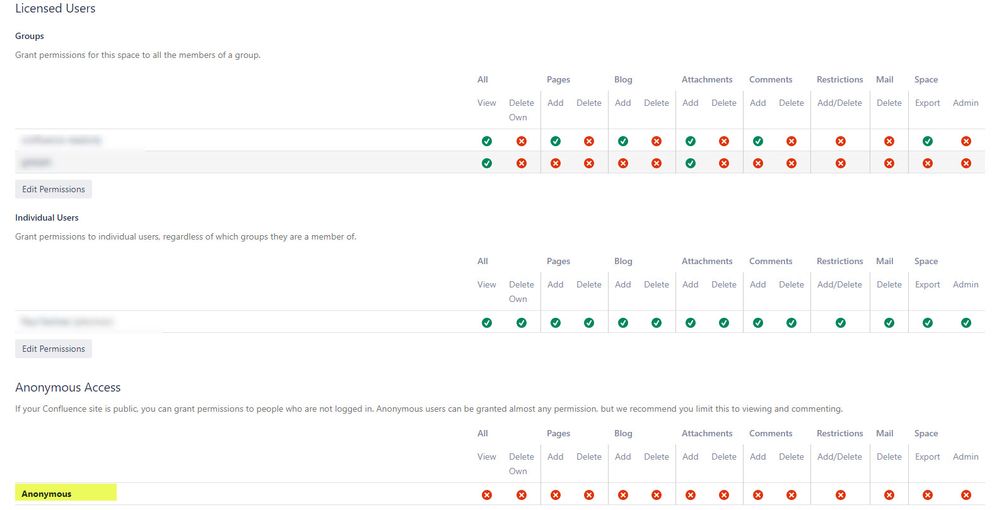The image size is (999, 510).
Task: Click Admin column label in Anonymous Access table
Action: [x=966, y=456]
